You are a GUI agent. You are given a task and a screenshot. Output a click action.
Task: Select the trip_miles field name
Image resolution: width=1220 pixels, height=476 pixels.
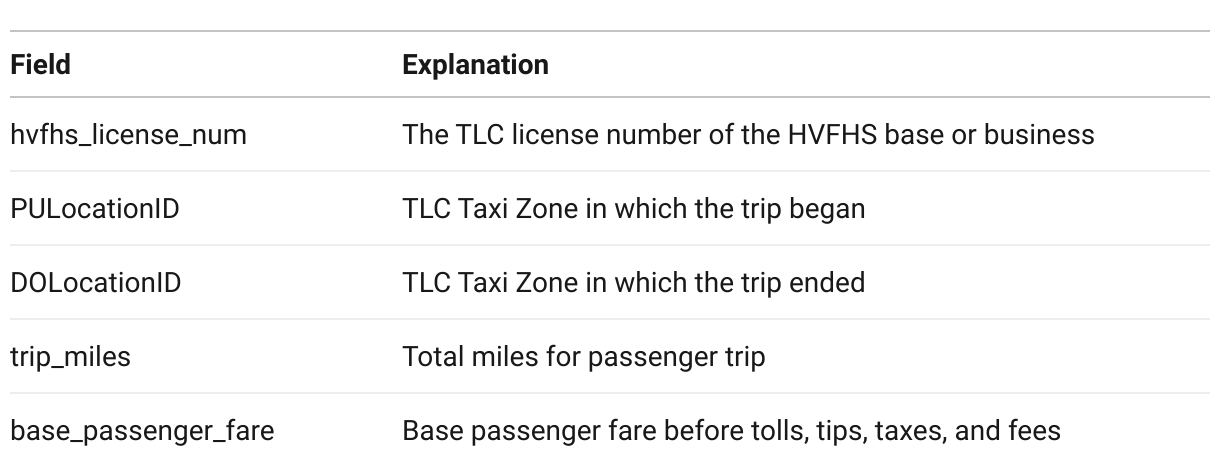(70, 356)
